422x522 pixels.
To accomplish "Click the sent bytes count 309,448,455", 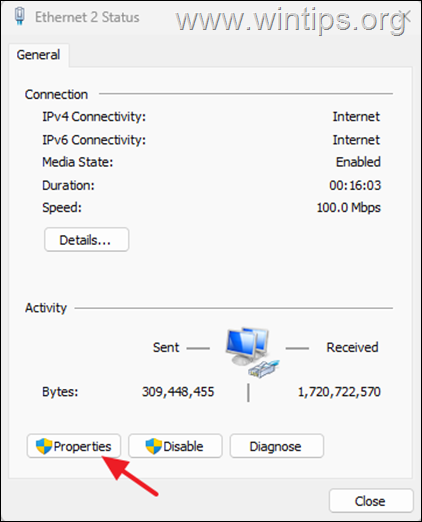I will [x=178, y=392].
